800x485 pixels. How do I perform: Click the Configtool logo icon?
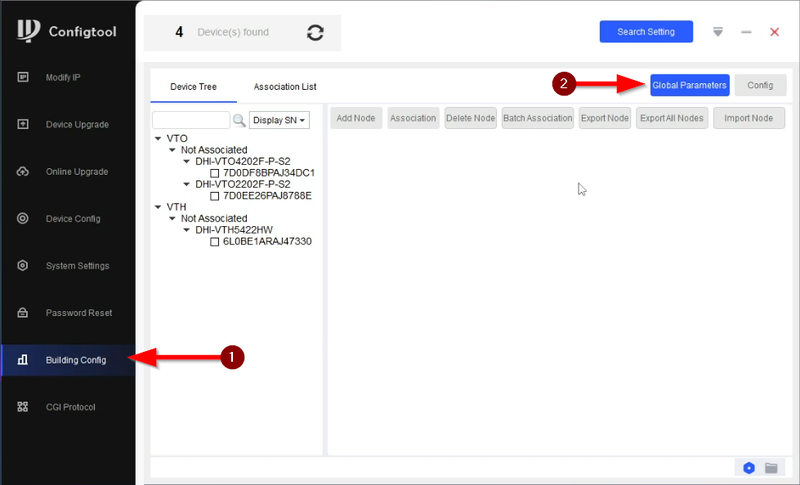click(x=28, y=31)
